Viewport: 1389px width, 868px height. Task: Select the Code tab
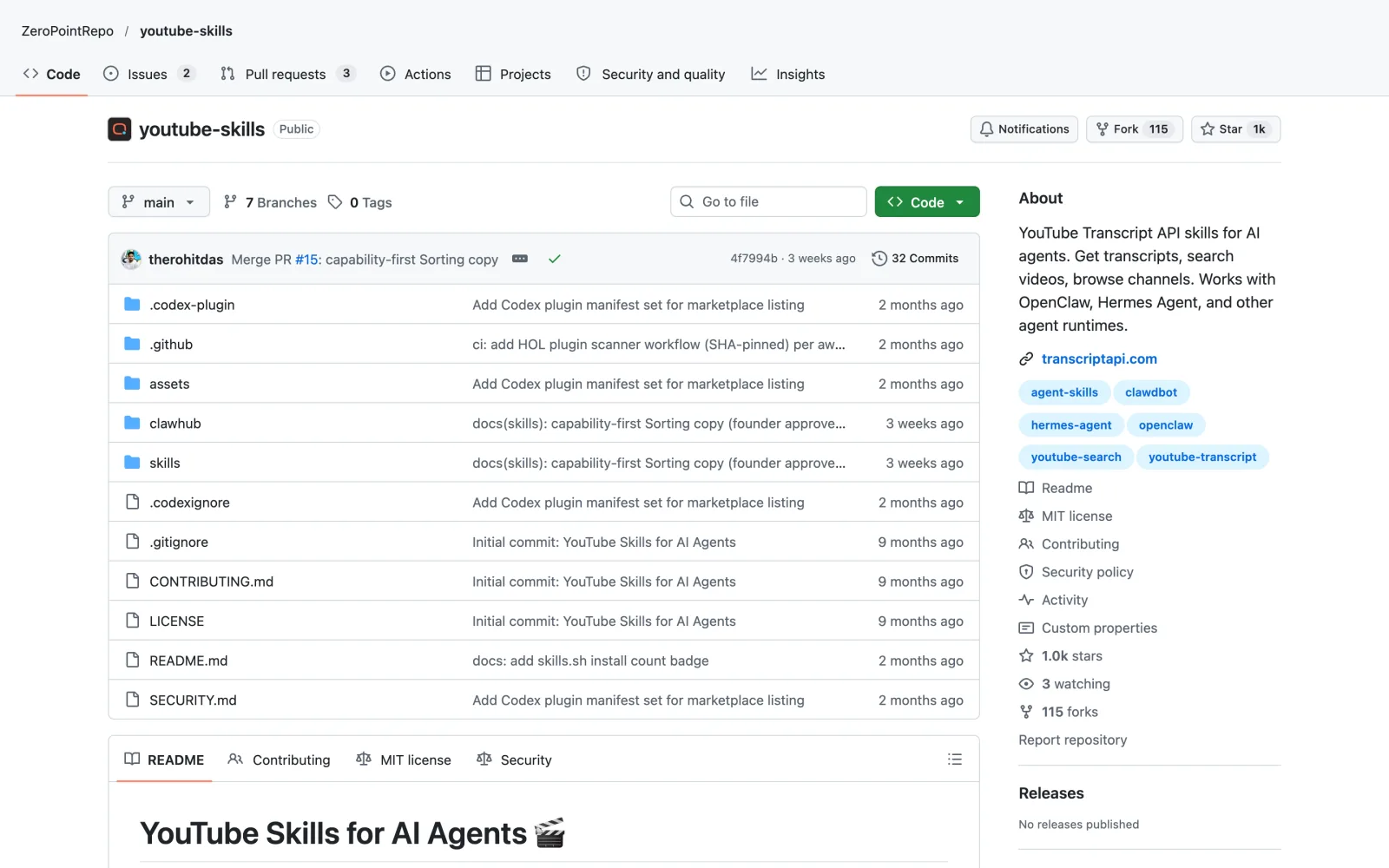pos(52,74)
